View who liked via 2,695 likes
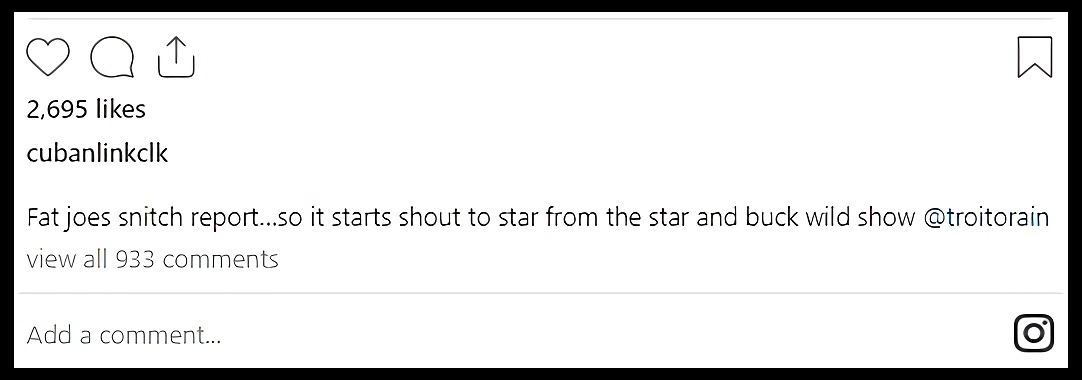Viewport: 1082px width, 380px height. pyautogui.click(x=86, y=109)
